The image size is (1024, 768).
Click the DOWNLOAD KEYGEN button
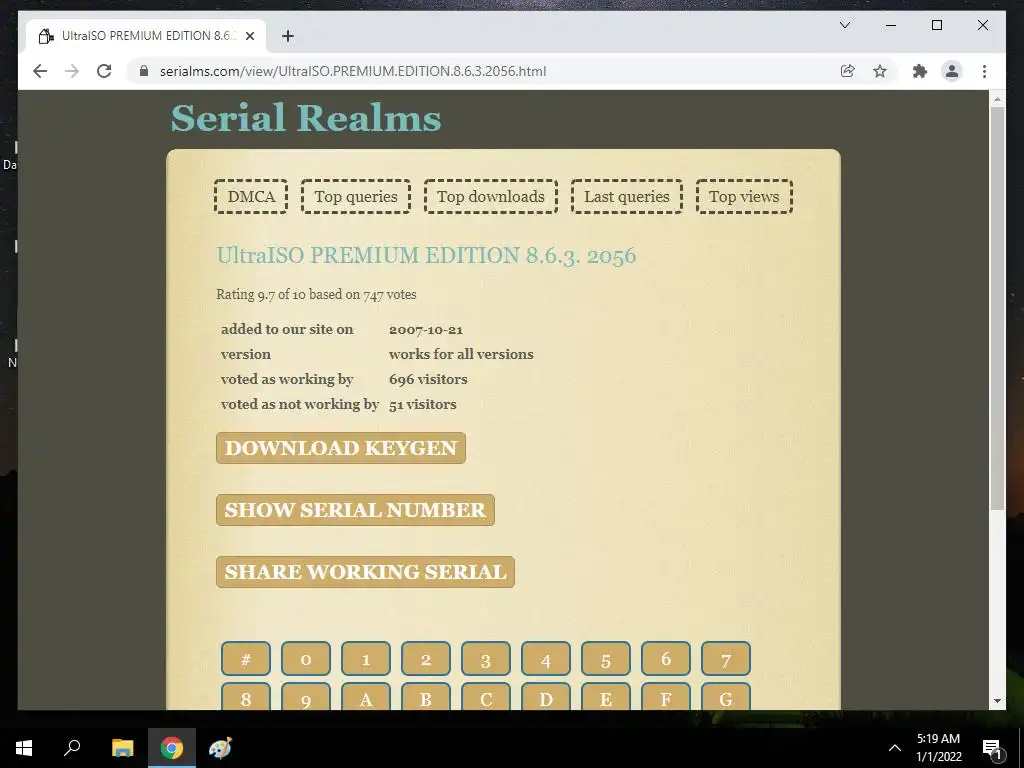tap(341, 448)
